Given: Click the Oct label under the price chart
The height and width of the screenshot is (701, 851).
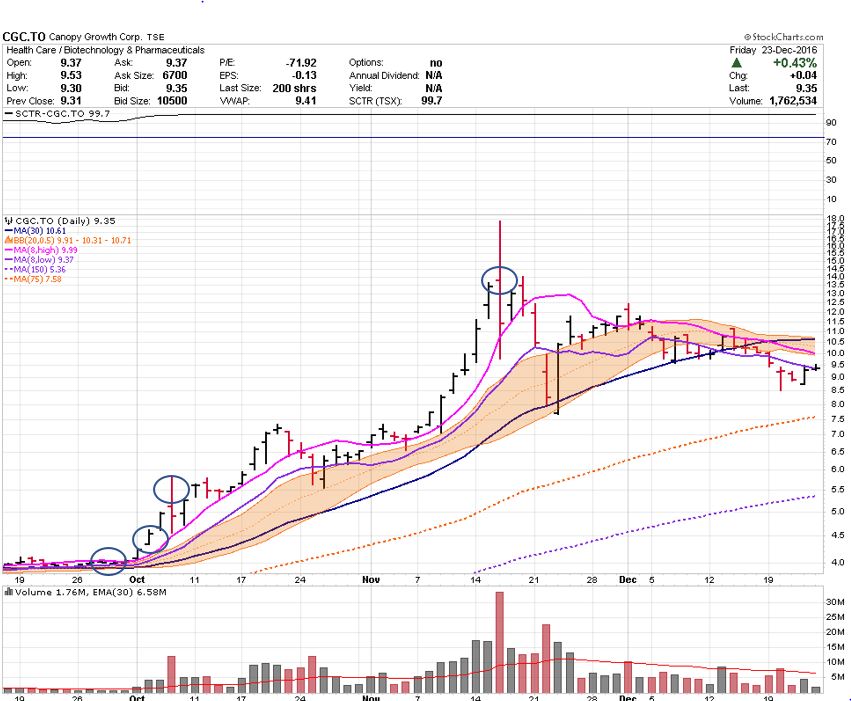Looking at the screenshot, I should point(137,579).
